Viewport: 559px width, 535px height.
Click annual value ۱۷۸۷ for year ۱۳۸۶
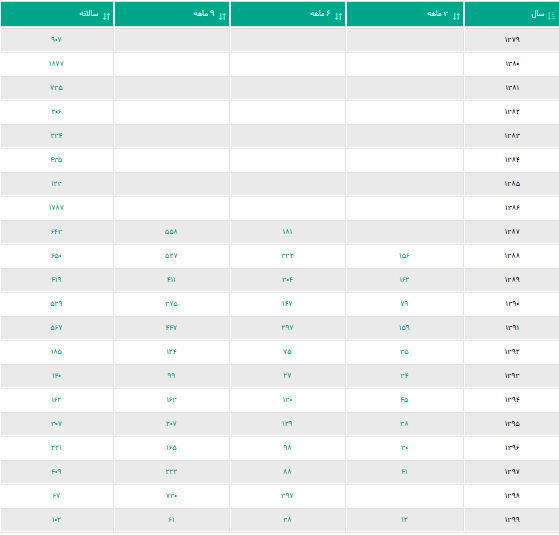click(56, 207)
